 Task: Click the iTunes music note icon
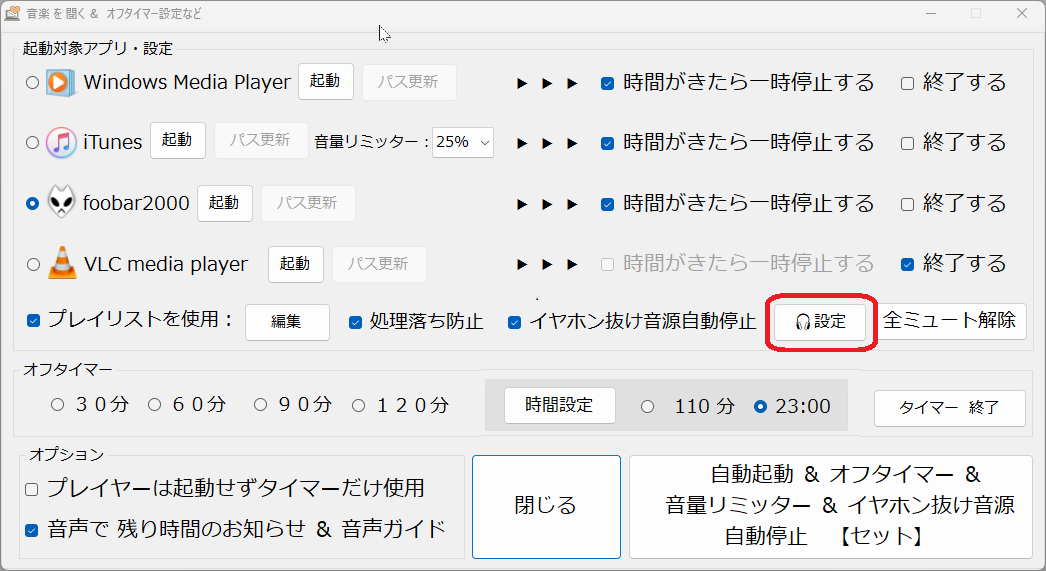61,142
